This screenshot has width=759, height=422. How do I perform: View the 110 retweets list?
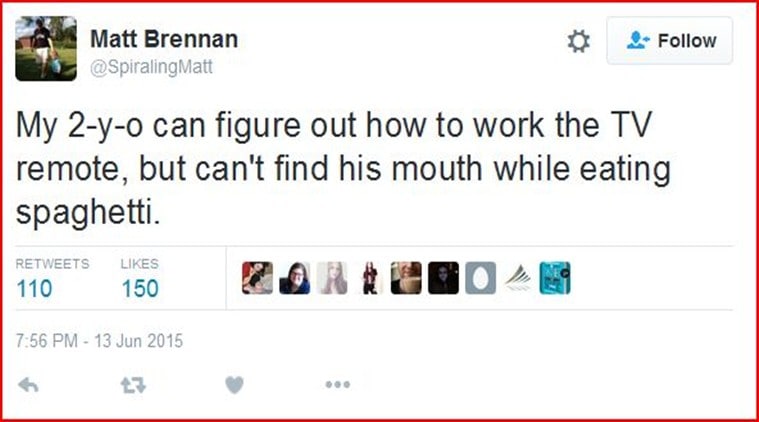[35, 289]
